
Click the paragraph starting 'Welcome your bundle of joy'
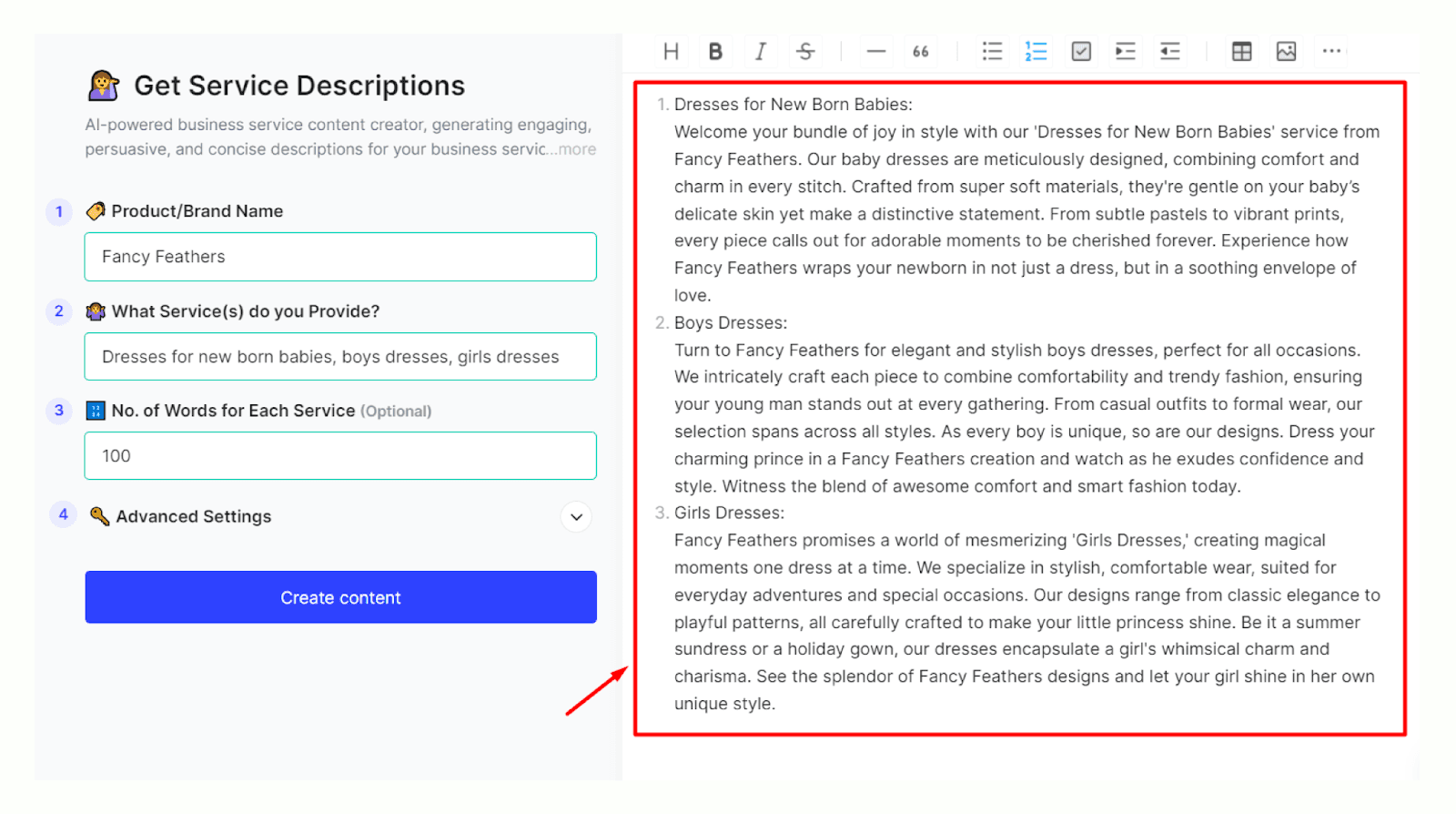point(1026,214)
